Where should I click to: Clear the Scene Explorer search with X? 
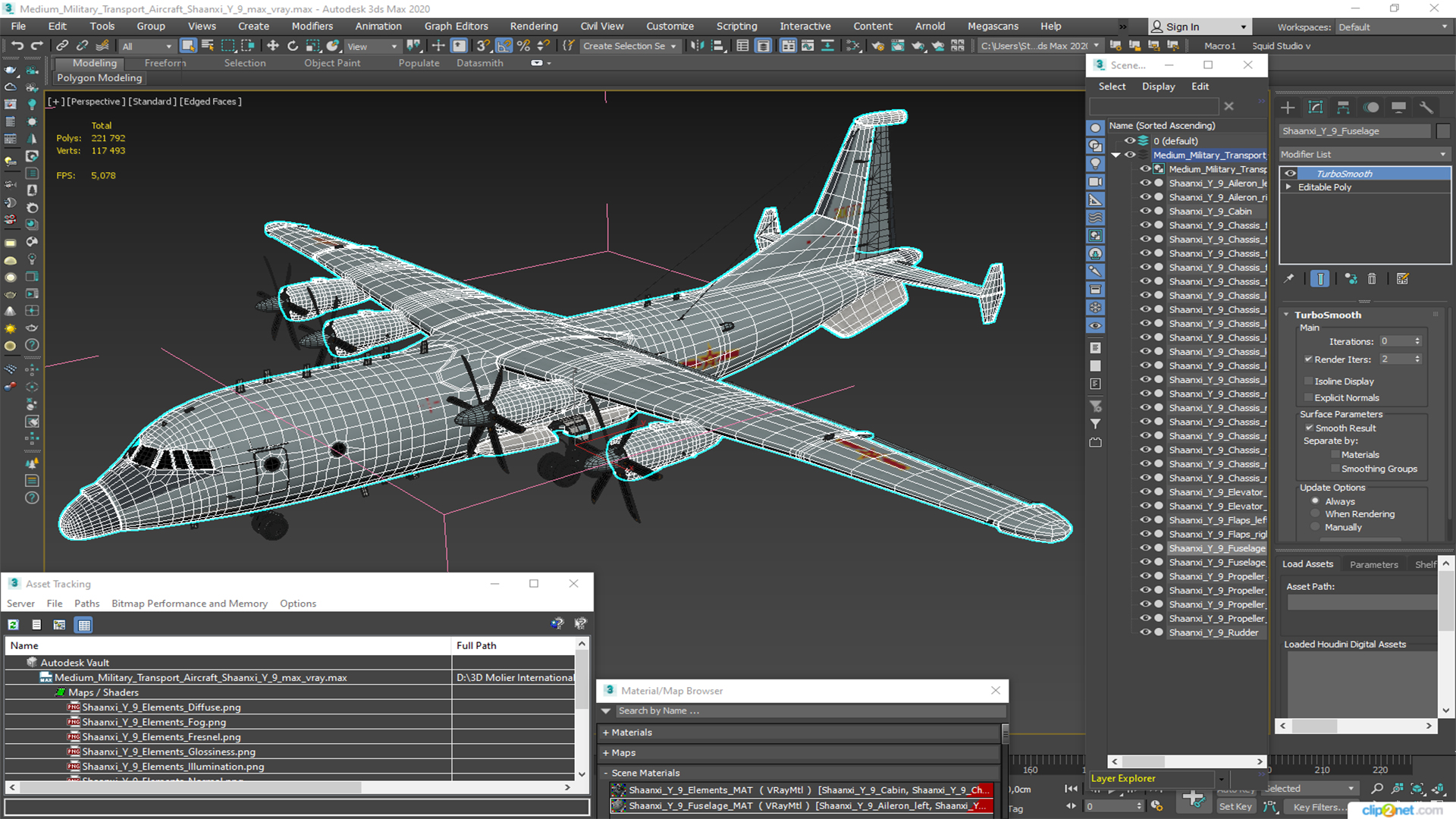click(1229, 106)
